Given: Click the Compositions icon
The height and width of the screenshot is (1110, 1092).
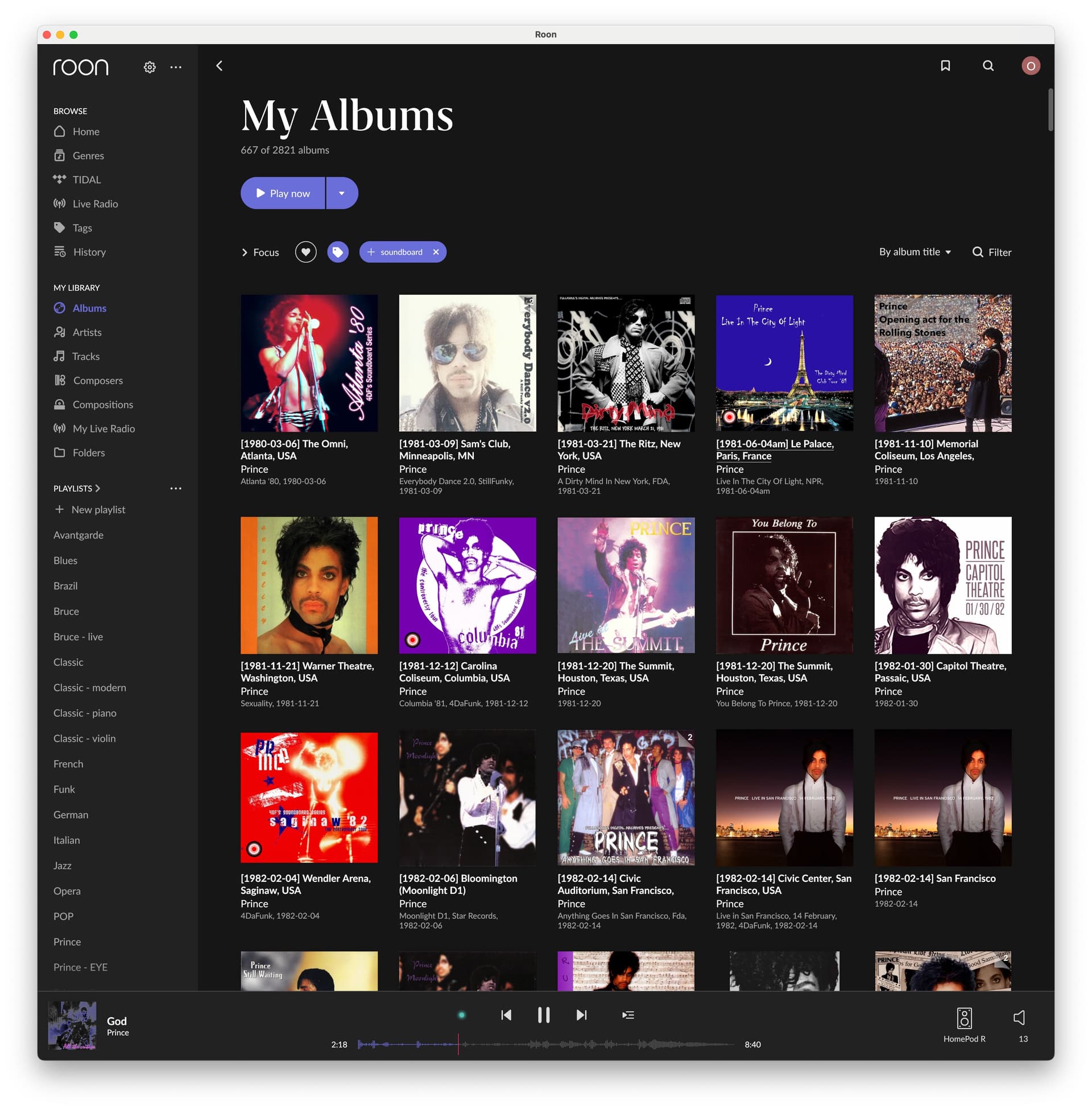Looking at the screenshot, I should [60, 405].
